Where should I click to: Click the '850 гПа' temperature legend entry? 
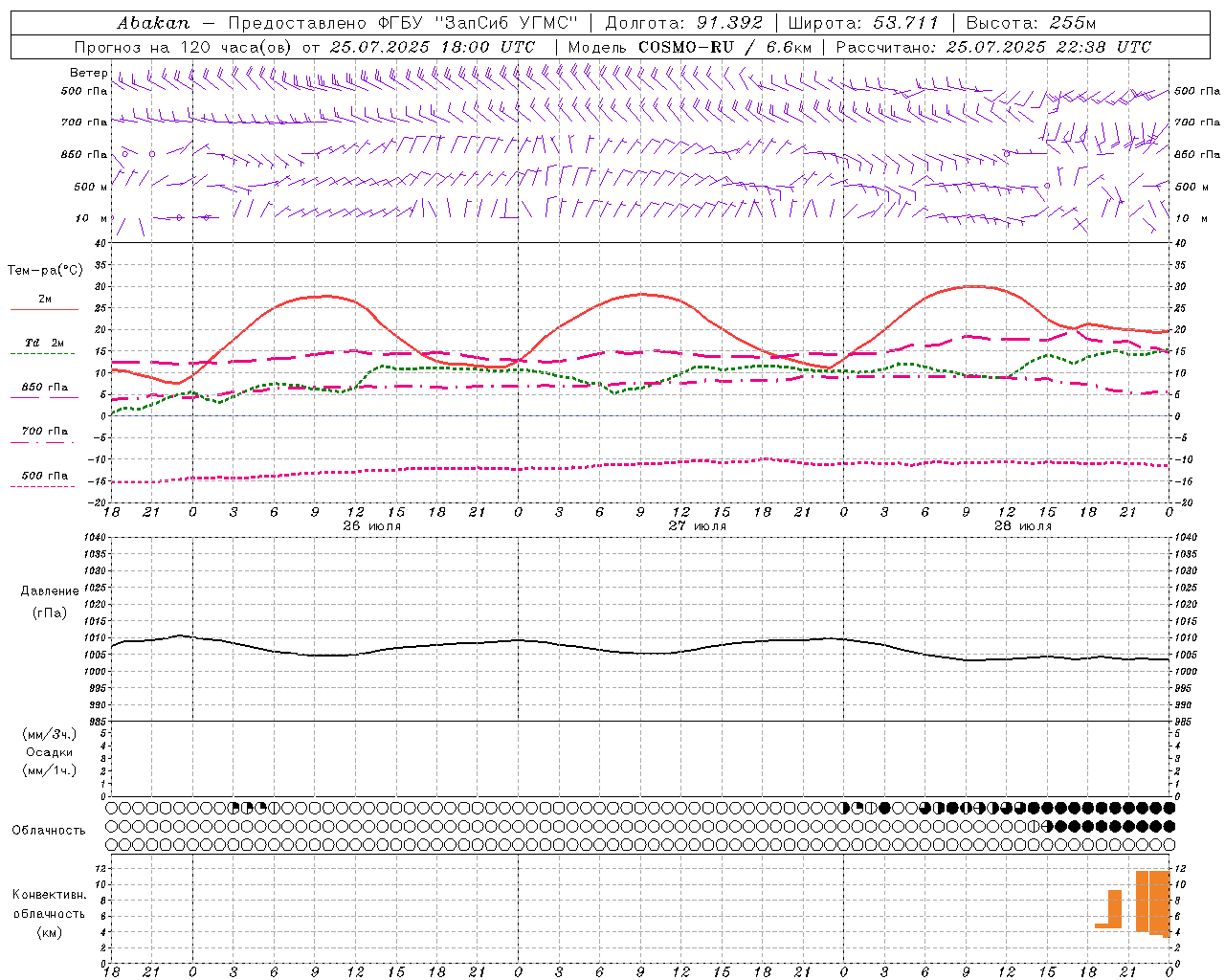(x=44, y=388)
